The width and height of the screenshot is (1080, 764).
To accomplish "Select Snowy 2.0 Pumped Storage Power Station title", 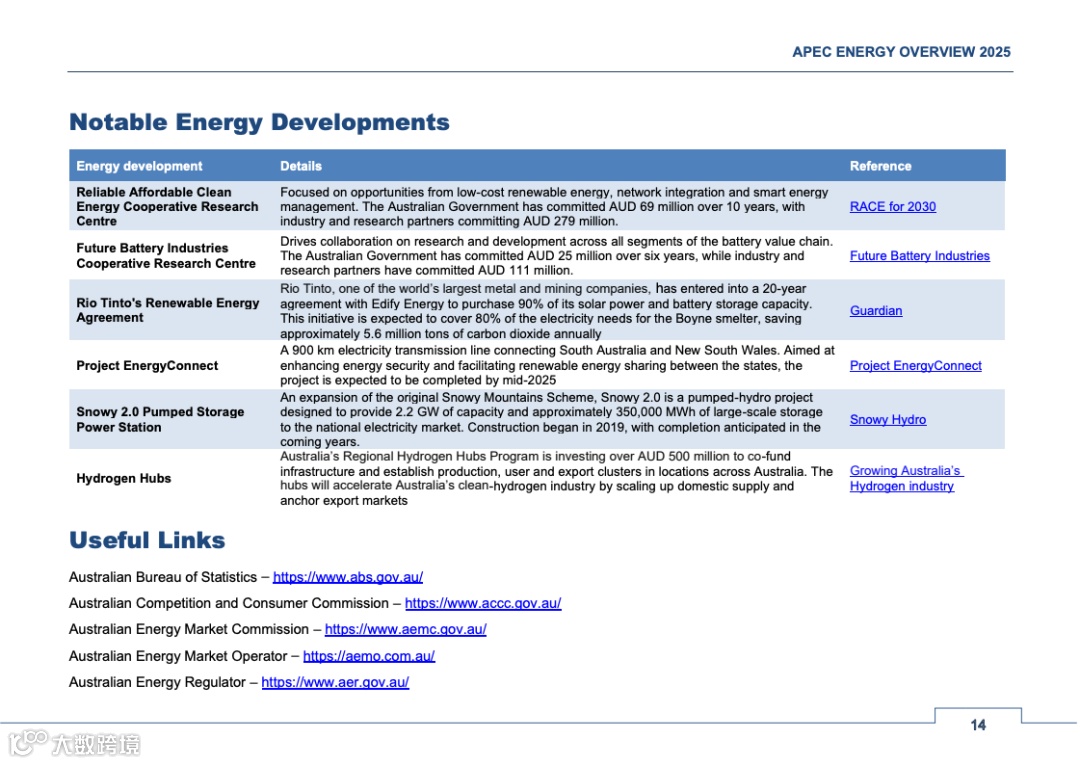I will pos(160,420).
